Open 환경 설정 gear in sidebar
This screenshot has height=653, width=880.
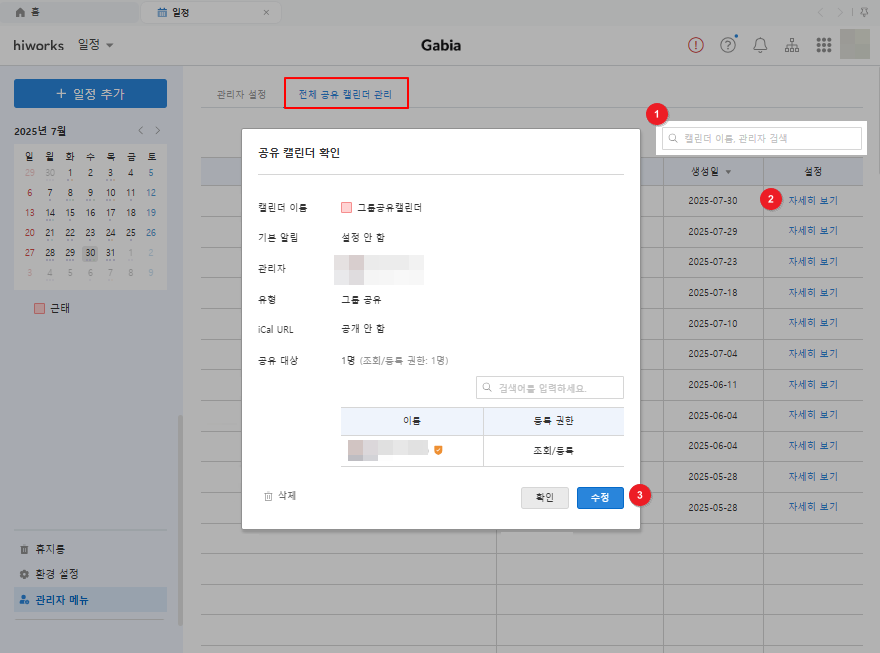25,574
